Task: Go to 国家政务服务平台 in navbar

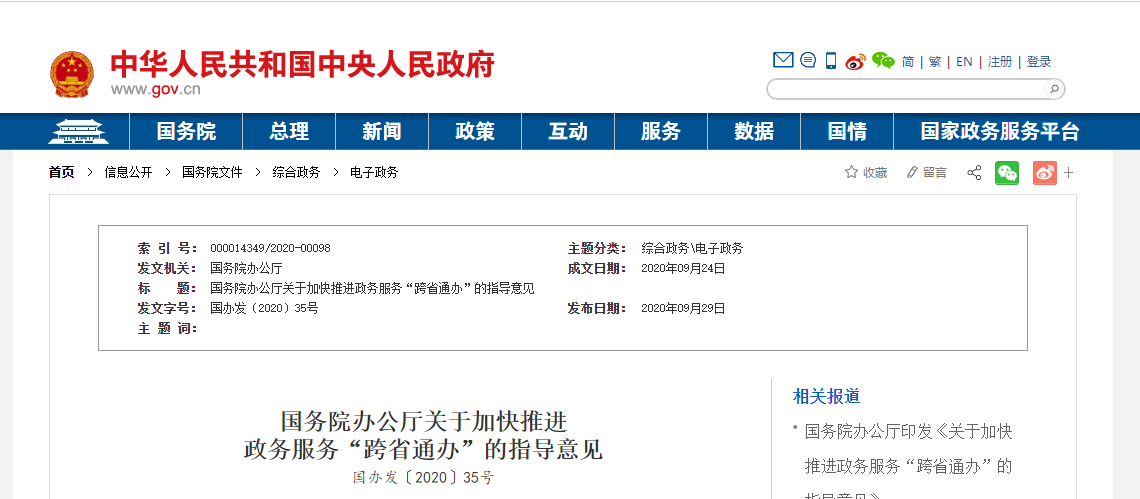Action: tap(1000, 131)
